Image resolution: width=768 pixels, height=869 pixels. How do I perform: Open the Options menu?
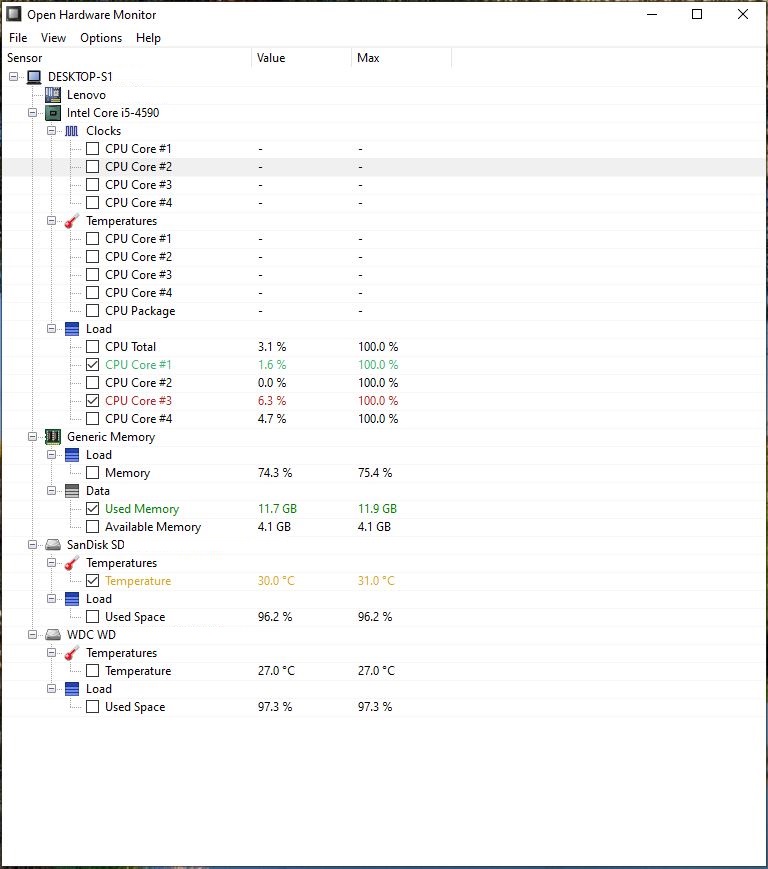101,38
